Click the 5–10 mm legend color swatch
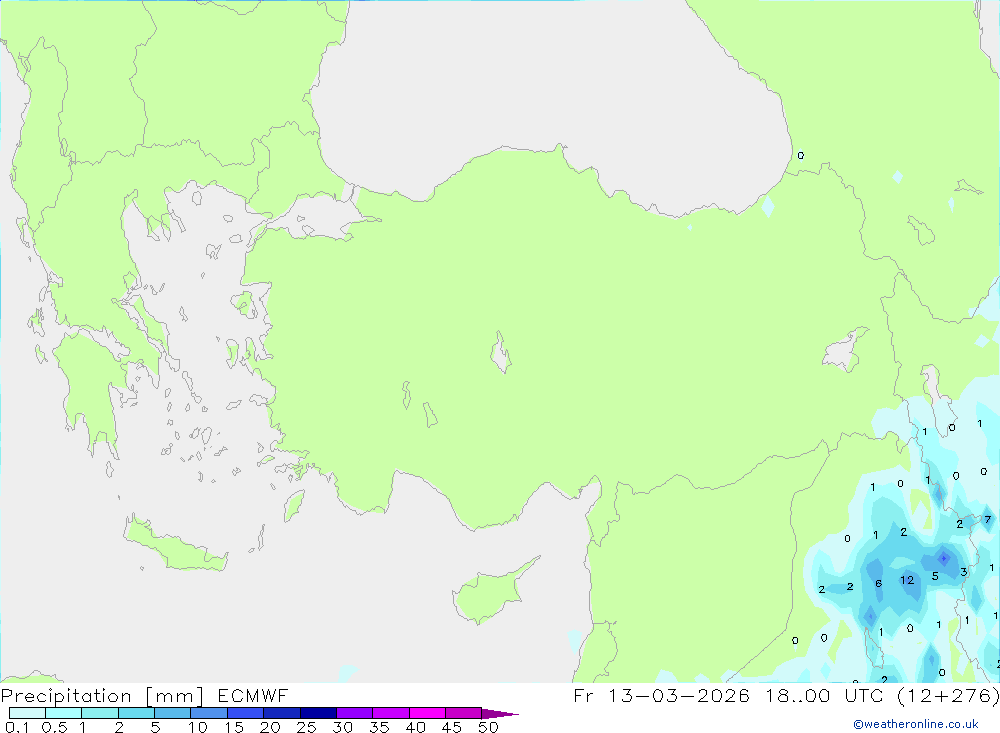 tap(172, 713)
